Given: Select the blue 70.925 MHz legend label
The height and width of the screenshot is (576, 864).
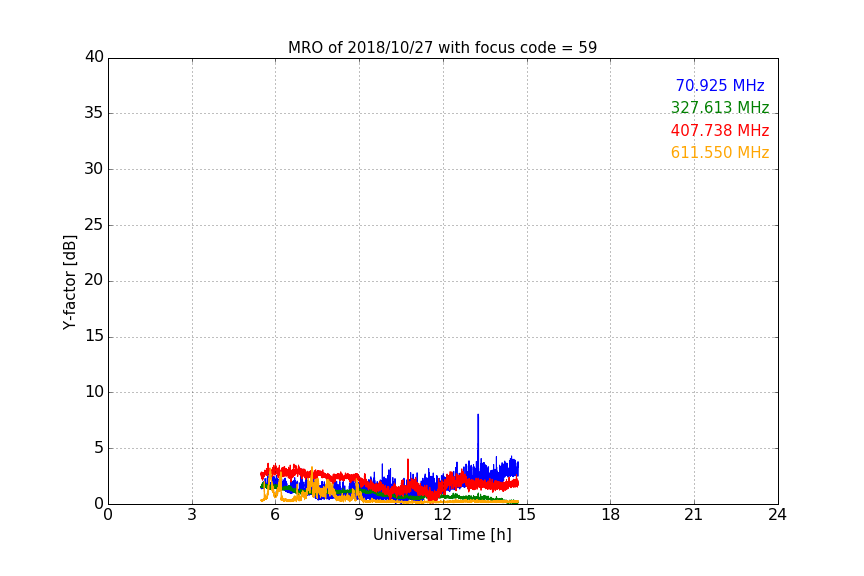Looking at the screenshot, I should point(720,85).
